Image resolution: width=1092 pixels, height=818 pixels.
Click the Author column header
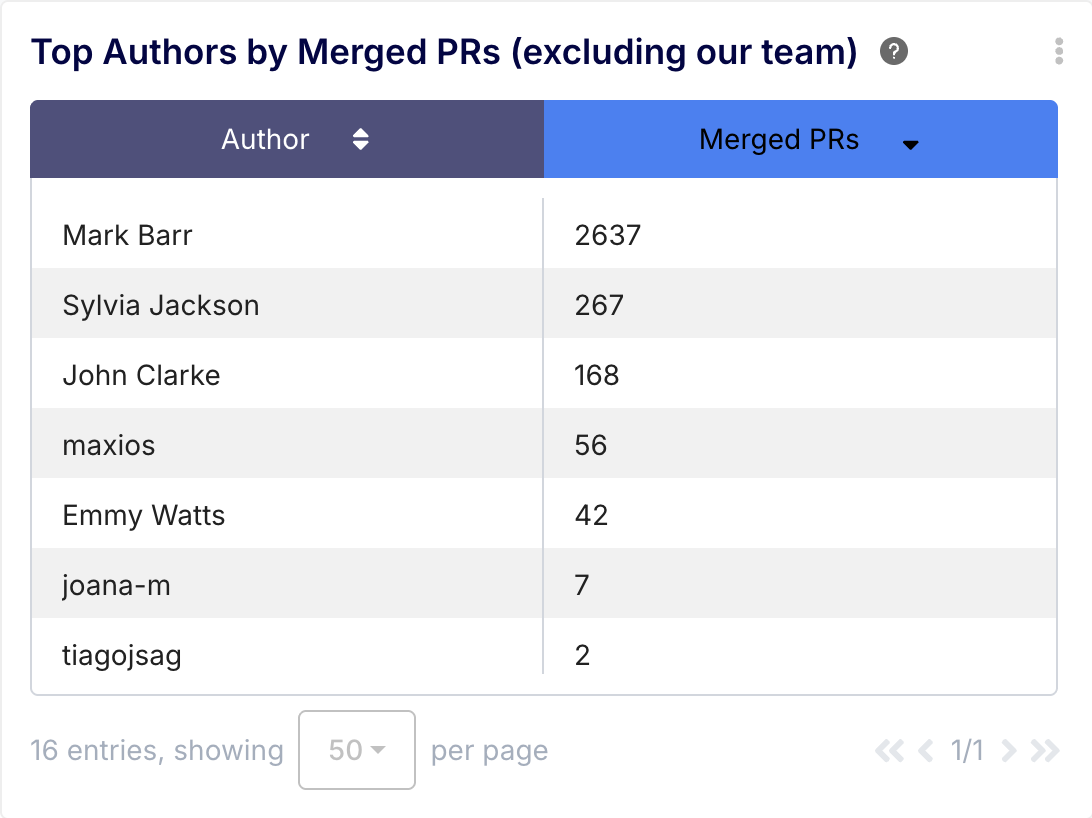(x=266, y=140)
